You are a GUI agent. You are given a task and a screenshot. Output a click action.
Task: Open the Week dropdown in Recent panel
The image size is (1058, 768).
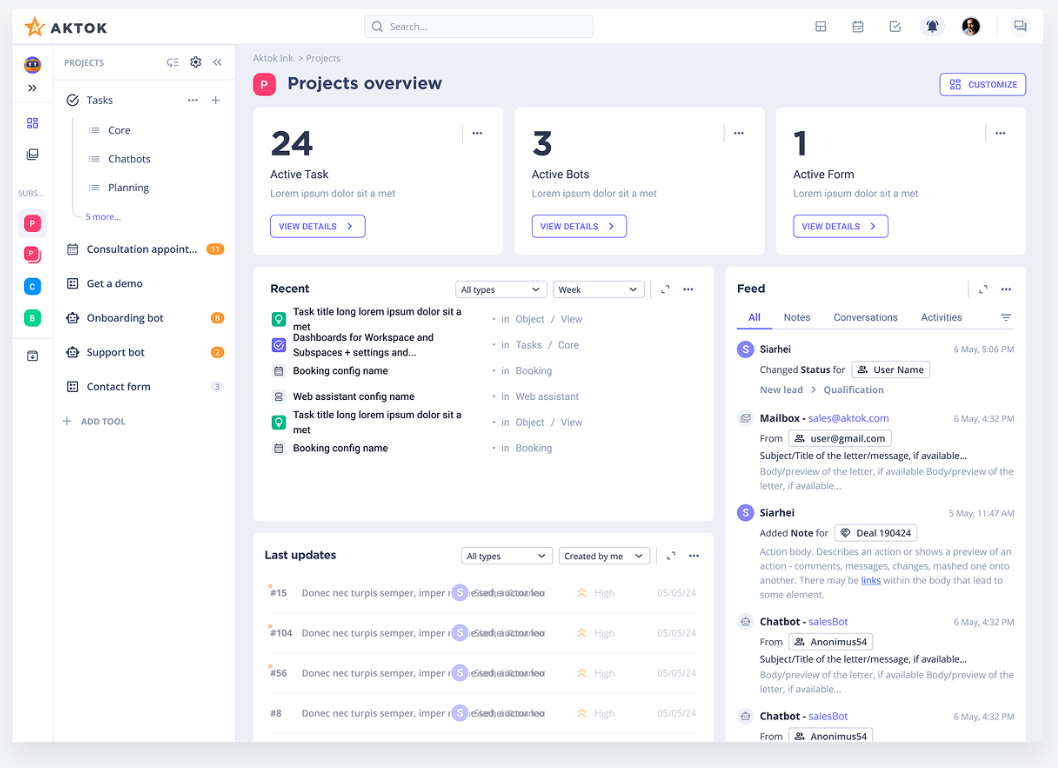tap(598, 288)
